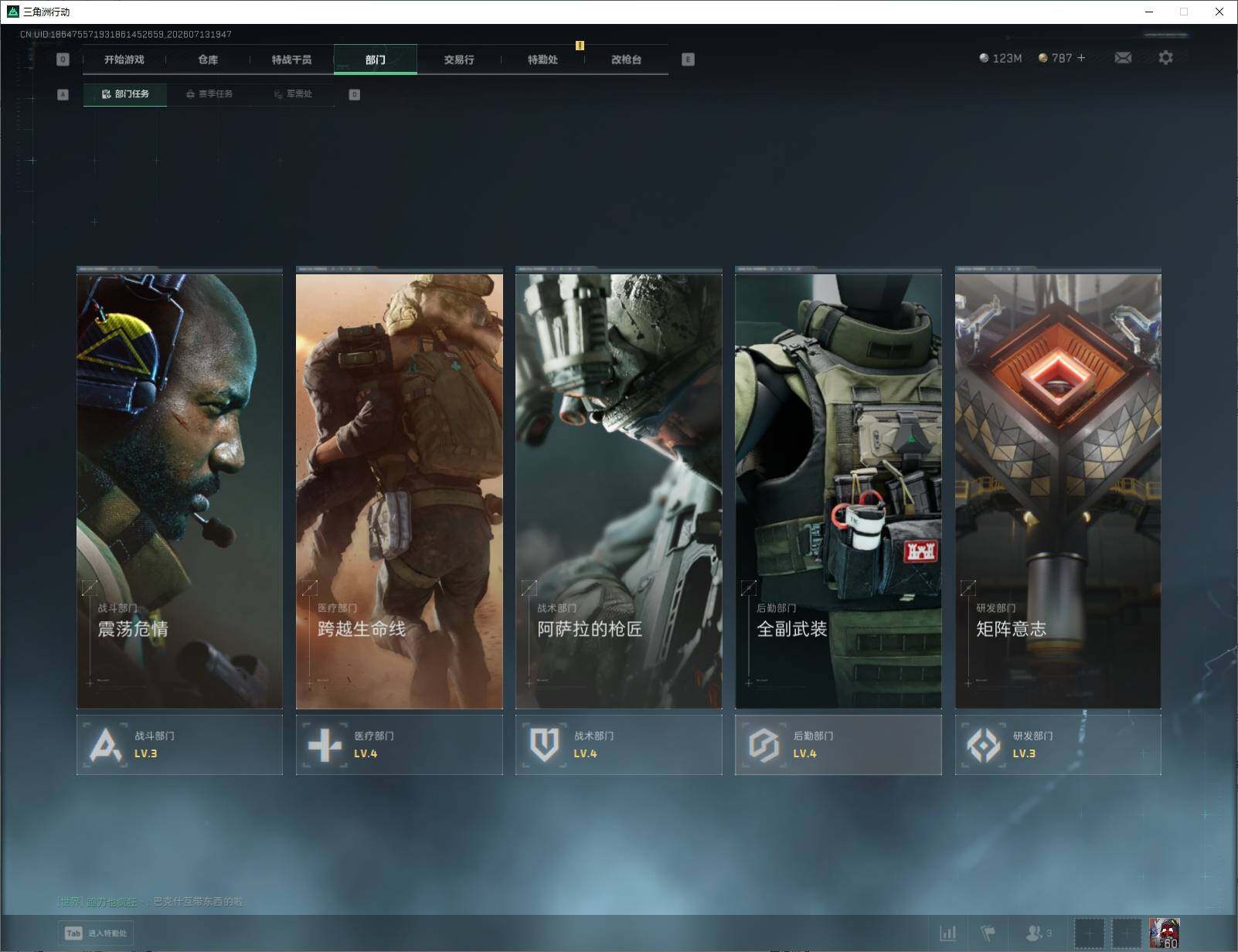This screenshot has height=952, width=1238.
Task: Open the 矩阵意志 research department card
Action: (x=1058, y=488)
